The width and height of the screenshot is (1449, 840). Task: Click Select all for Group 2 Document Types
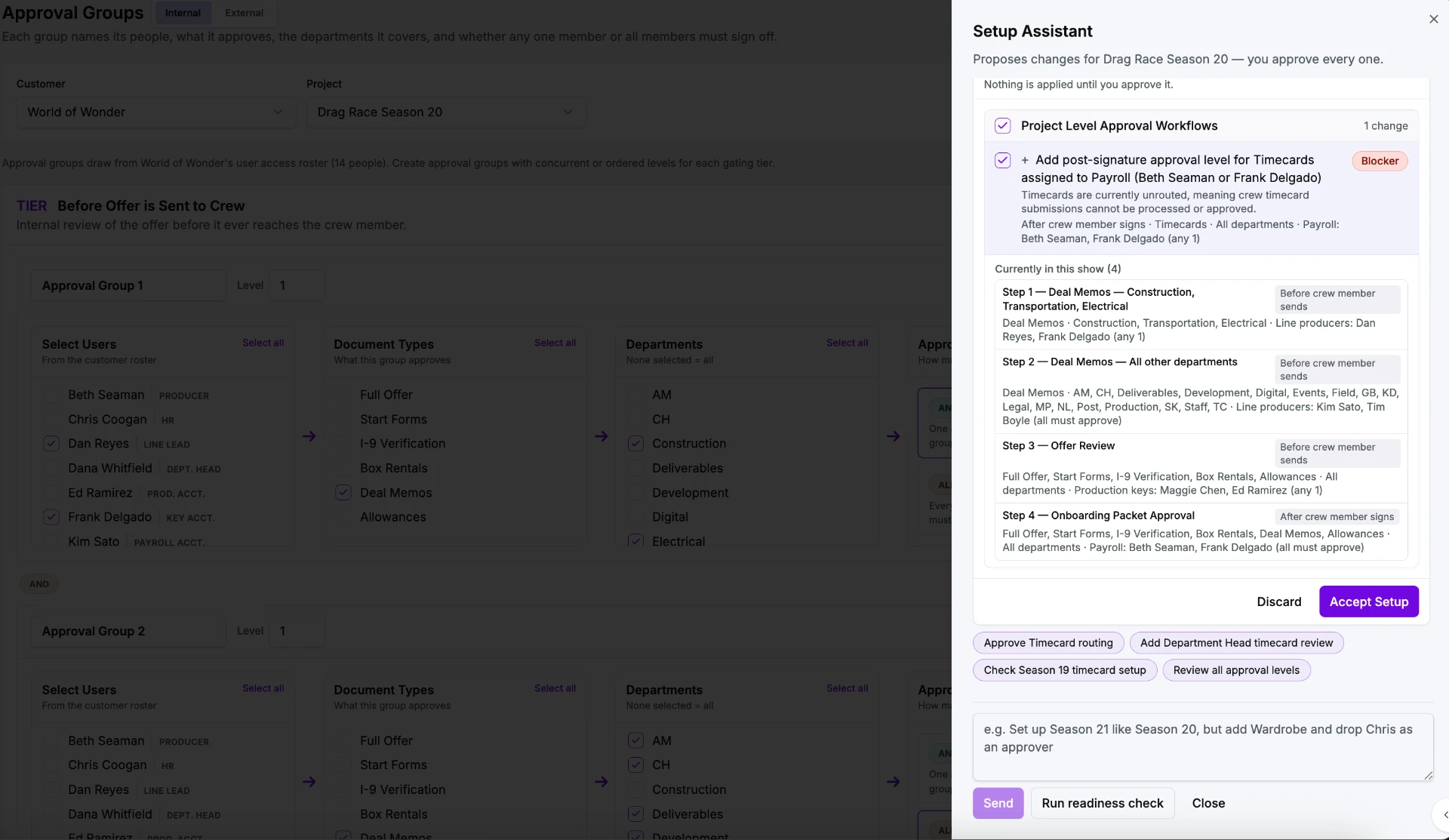tap(555, 688)
